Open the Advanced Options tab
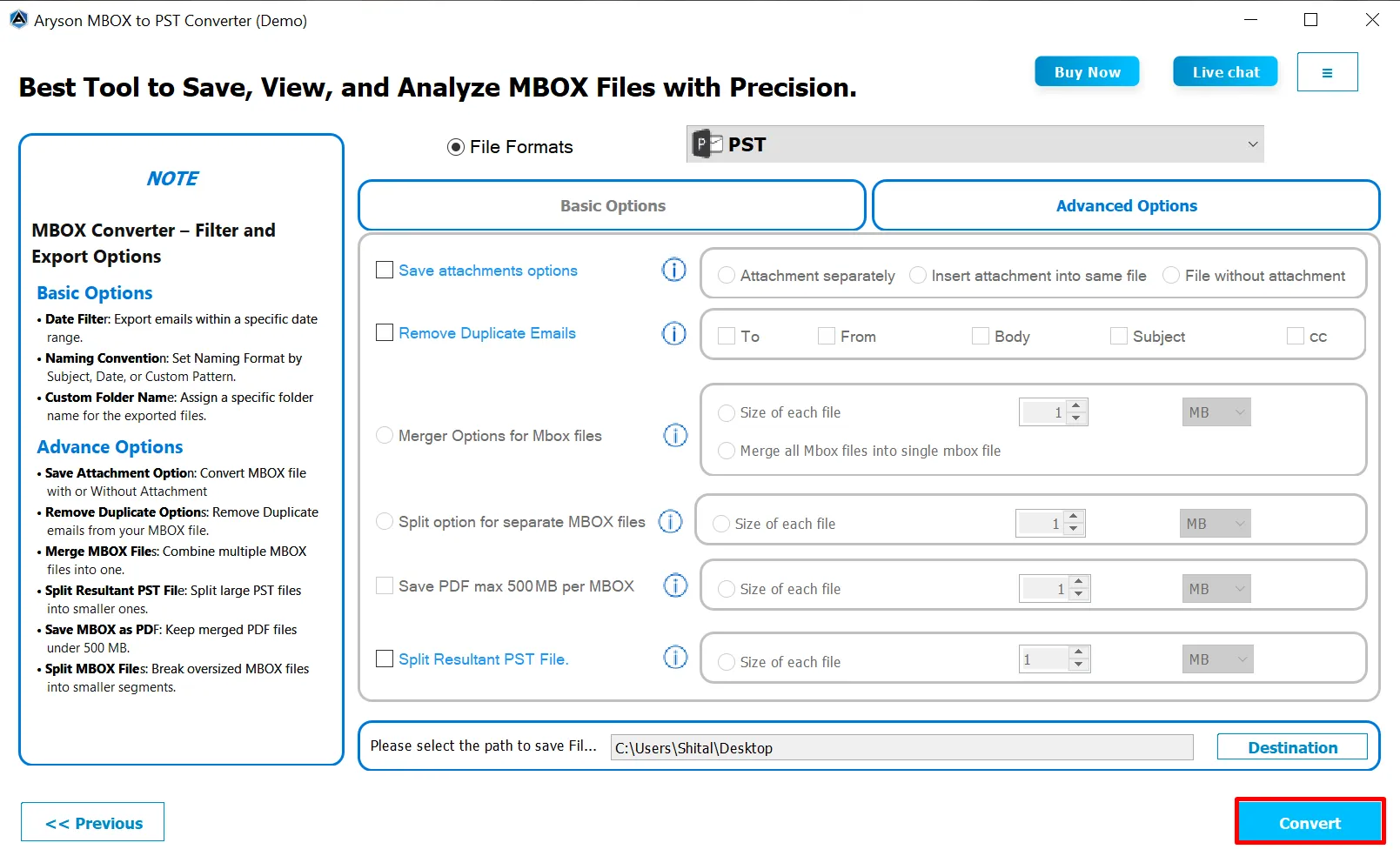 (x=1126, y=206)
